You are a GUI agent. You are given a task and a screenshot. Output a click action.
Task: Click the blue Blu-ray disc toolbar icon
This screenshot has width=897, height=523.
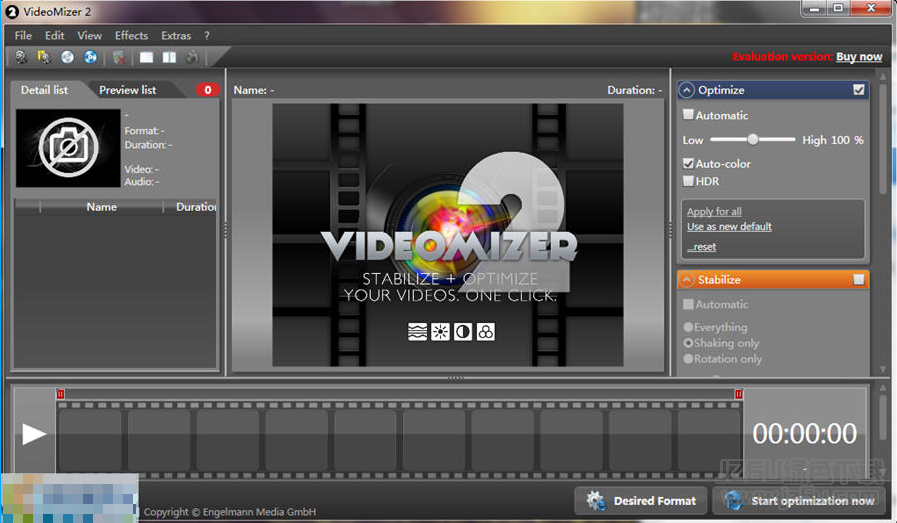(90, 57)
